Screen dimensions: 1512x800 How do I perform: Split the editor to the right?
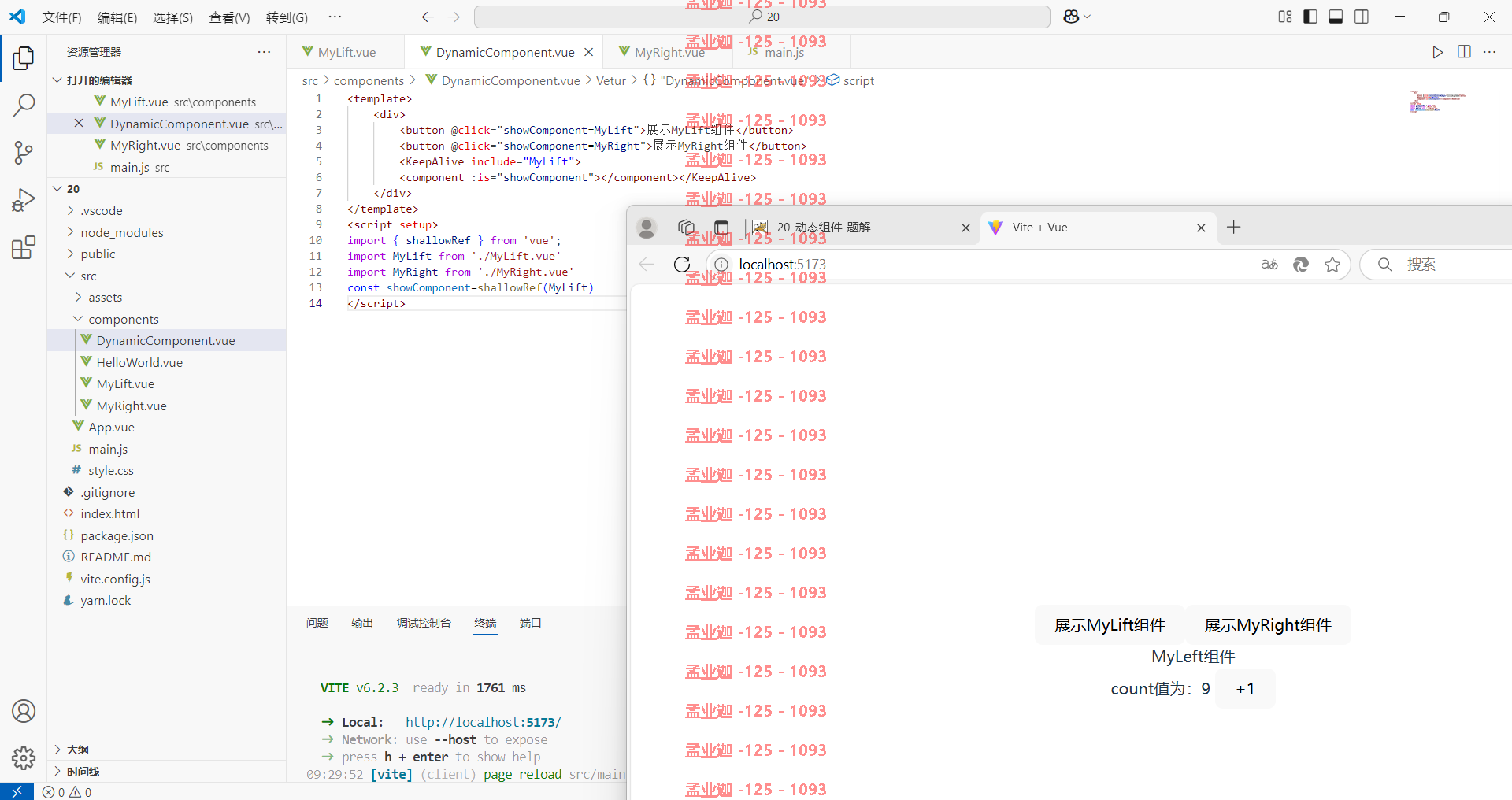coord(1464,52)
